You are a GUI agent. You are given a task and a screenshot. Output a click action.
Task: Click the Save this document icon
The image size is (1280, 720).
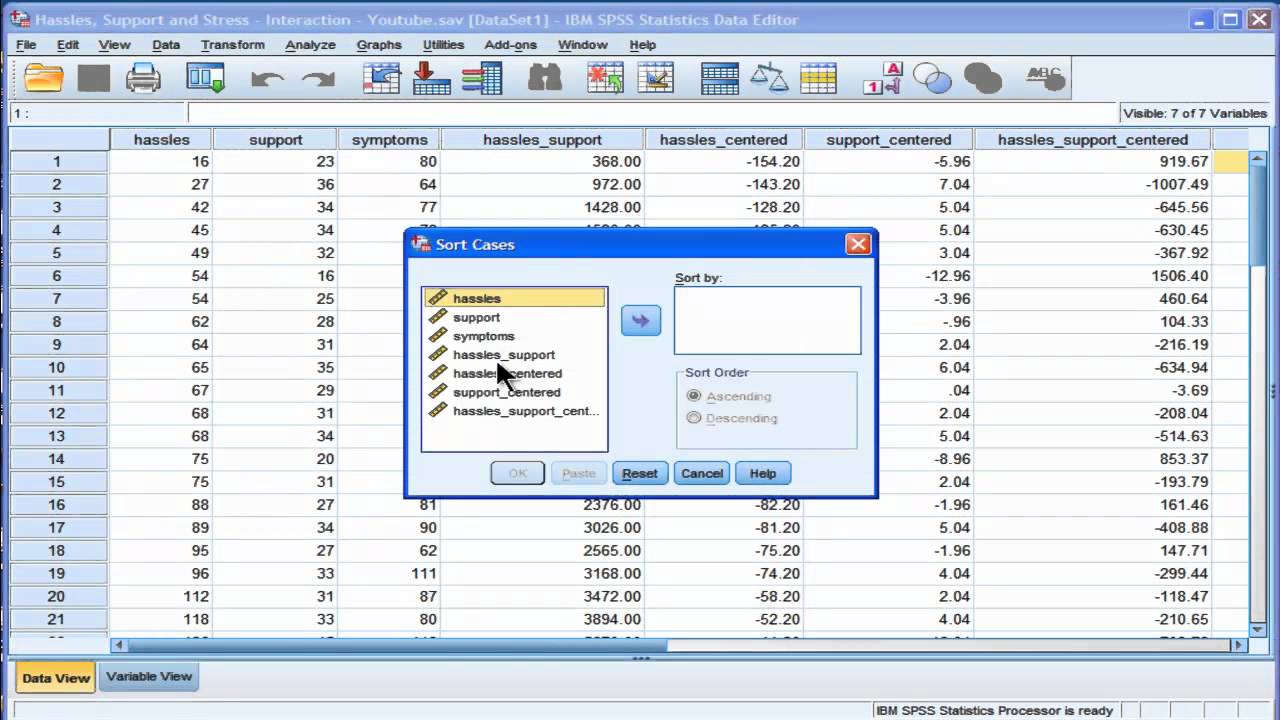[94, 78]
